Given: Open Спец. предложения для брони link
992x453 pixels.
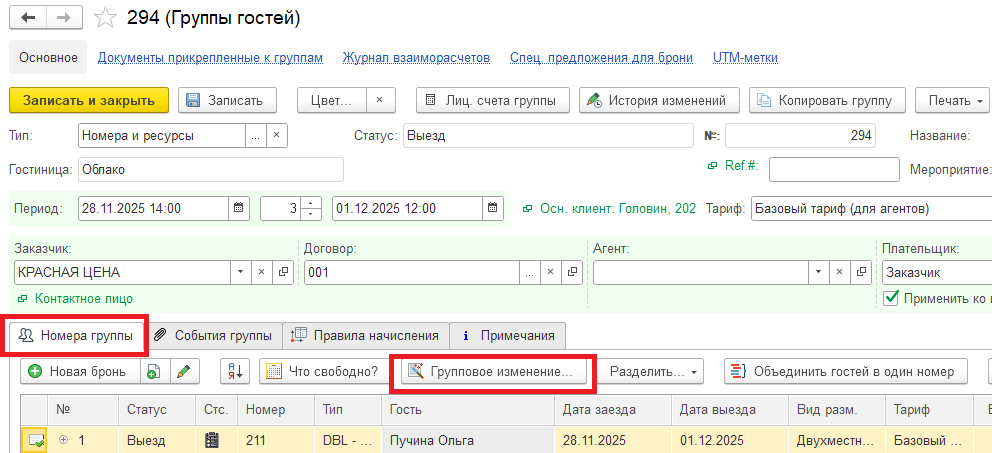Looking at the screenshot, I should click(602, 58).
